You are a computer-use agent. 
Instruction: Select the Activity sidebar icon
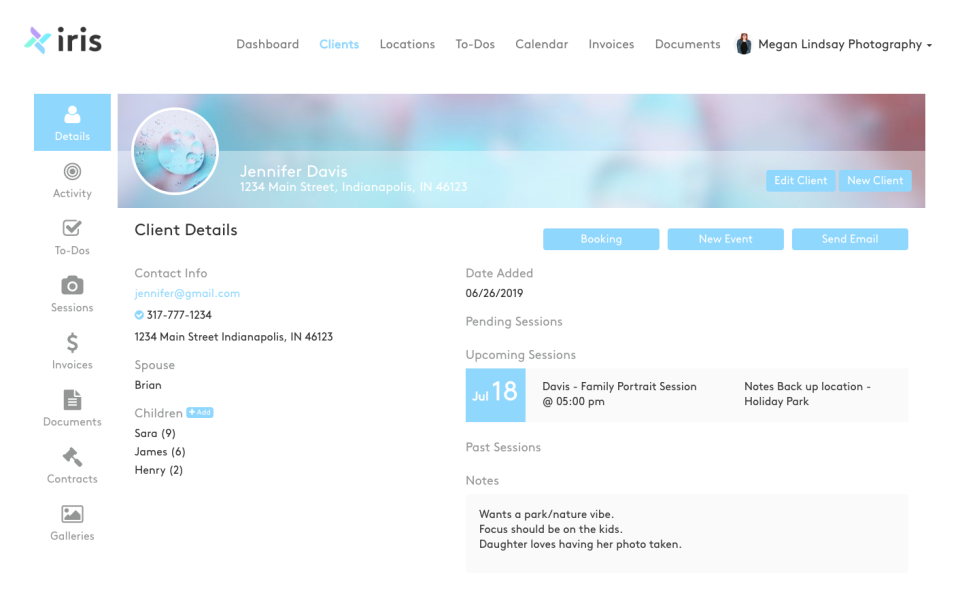(71, 178)
